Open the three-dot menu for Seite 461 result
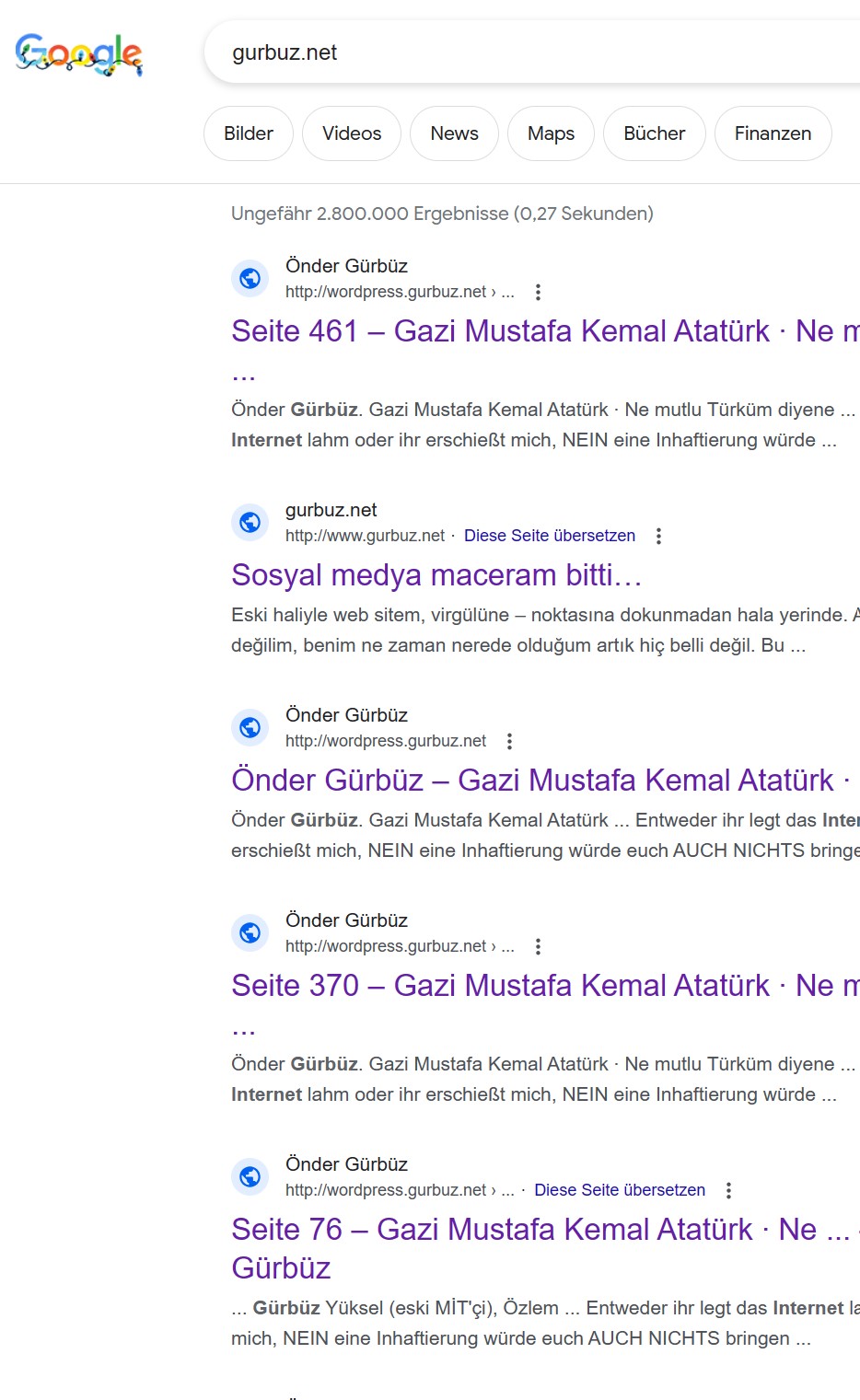 (538, 292)
